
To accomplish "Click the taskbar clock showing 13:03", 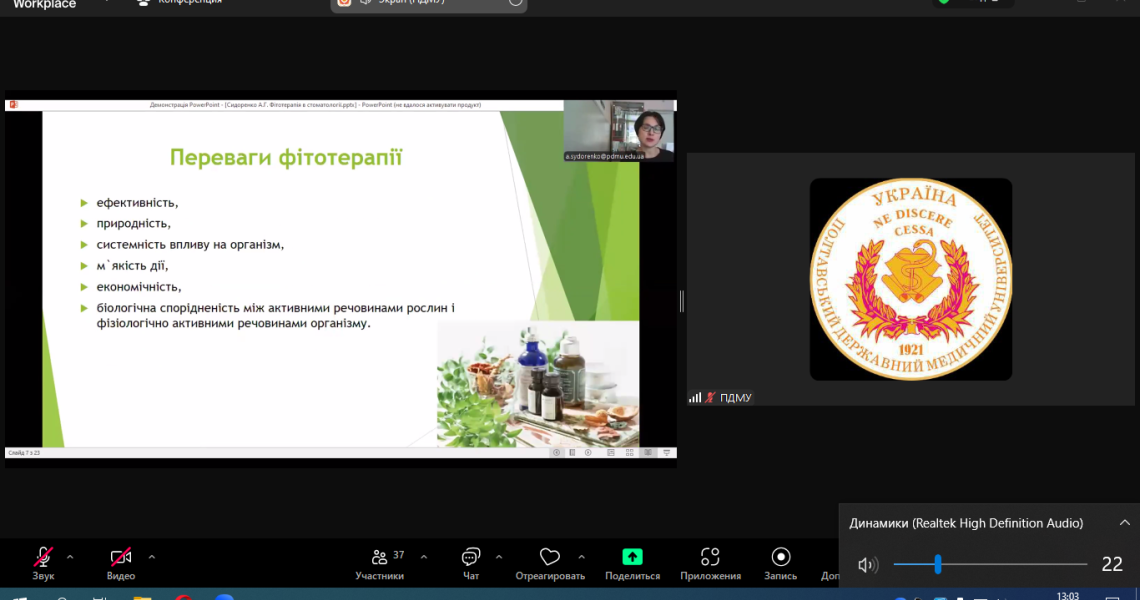I will [1067, 596].
